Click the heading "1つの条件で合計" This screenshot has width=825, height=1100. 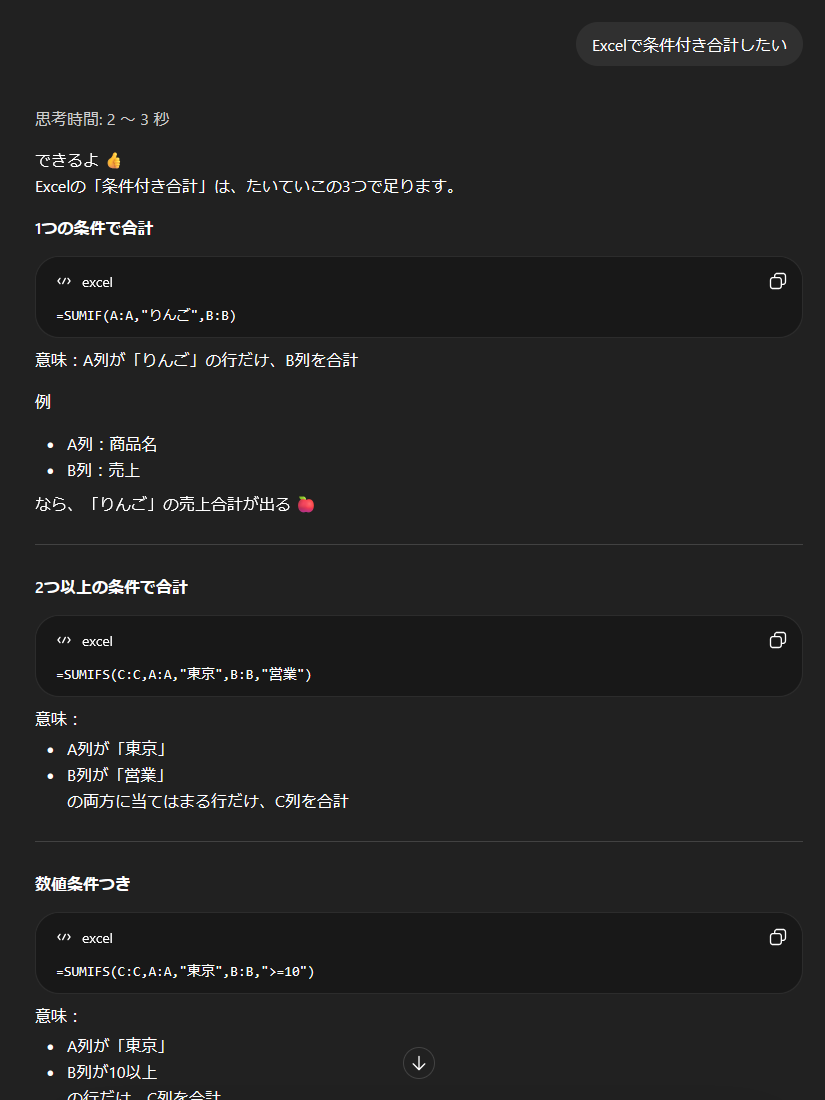pyautogui.click(x=94, y=228)
